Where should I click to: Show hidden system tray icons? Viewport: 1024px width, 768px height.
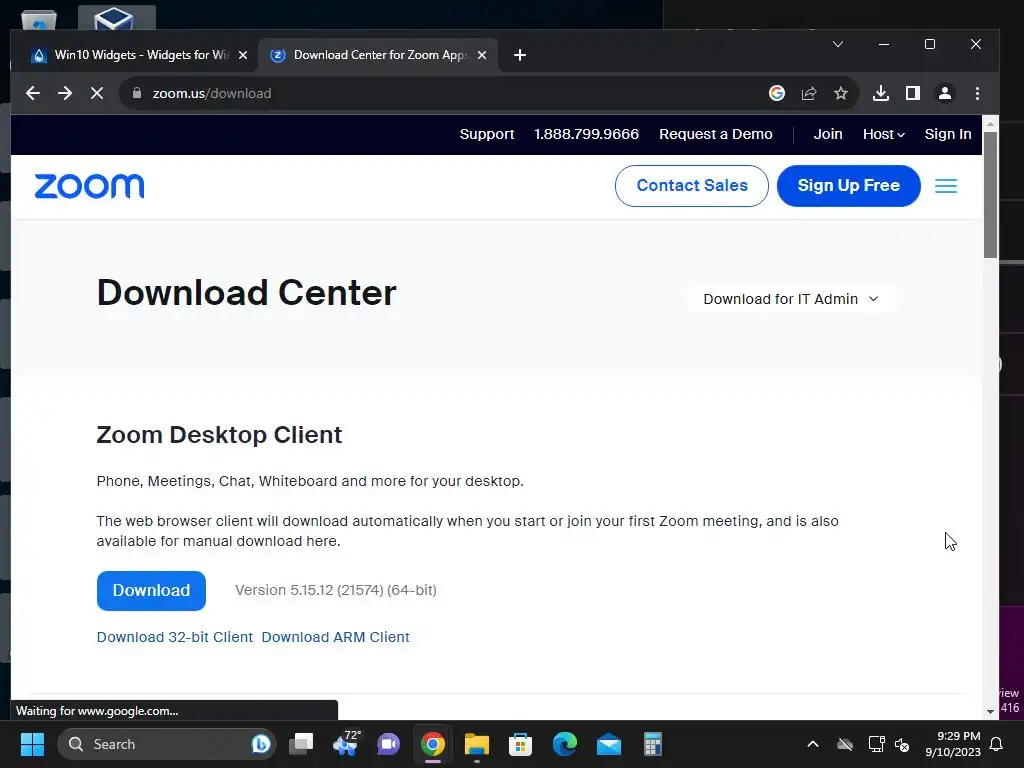click(813, 744)
